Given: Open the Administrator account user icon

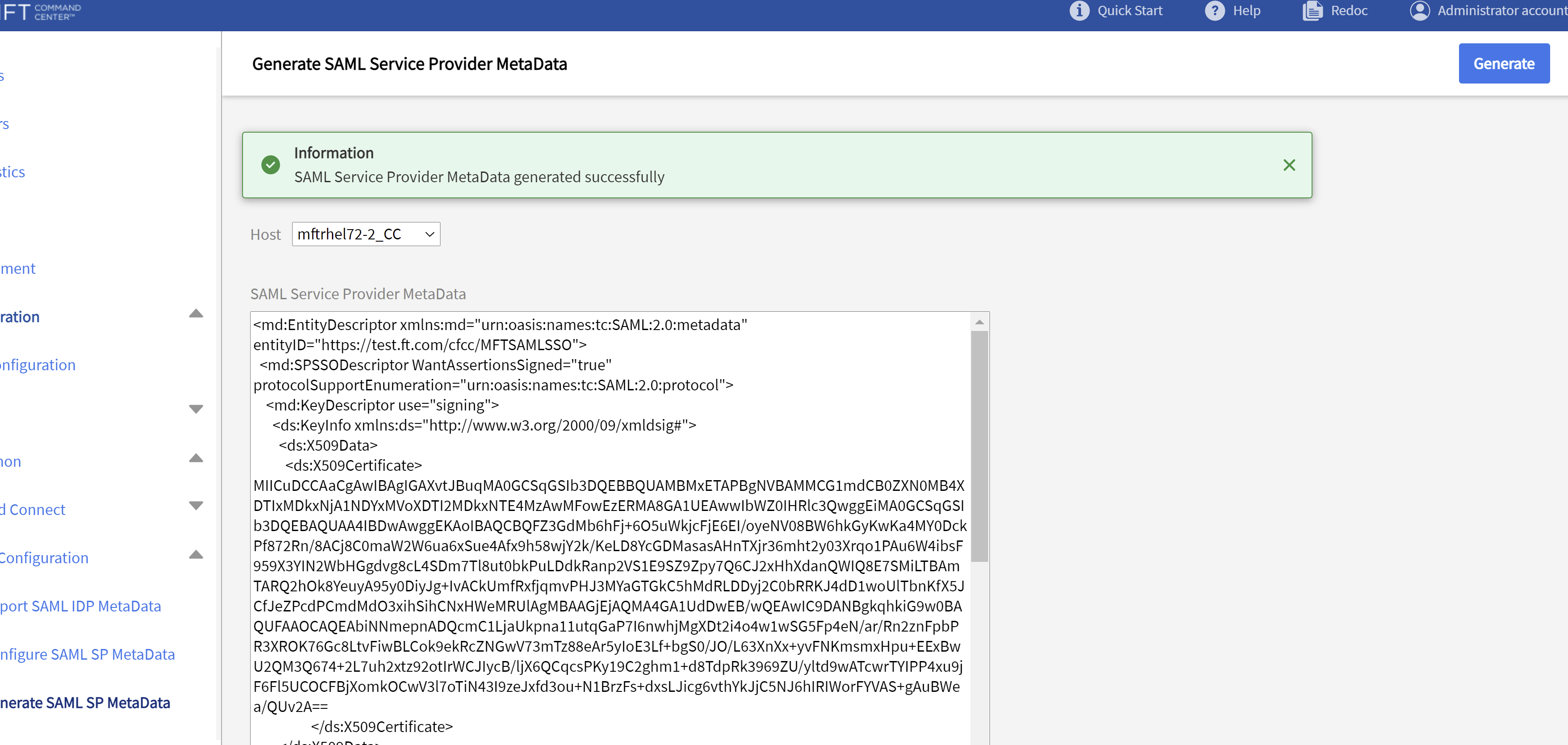Looking at the screenshot, I should pos(1420,11).
